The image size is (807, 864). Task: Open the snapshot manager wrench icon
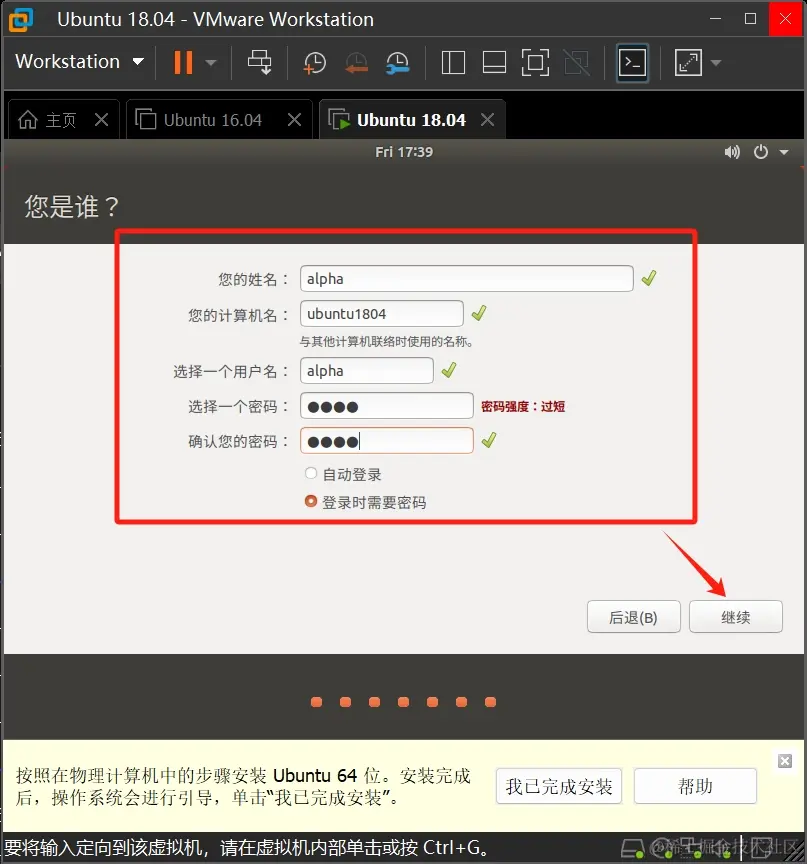398,62
